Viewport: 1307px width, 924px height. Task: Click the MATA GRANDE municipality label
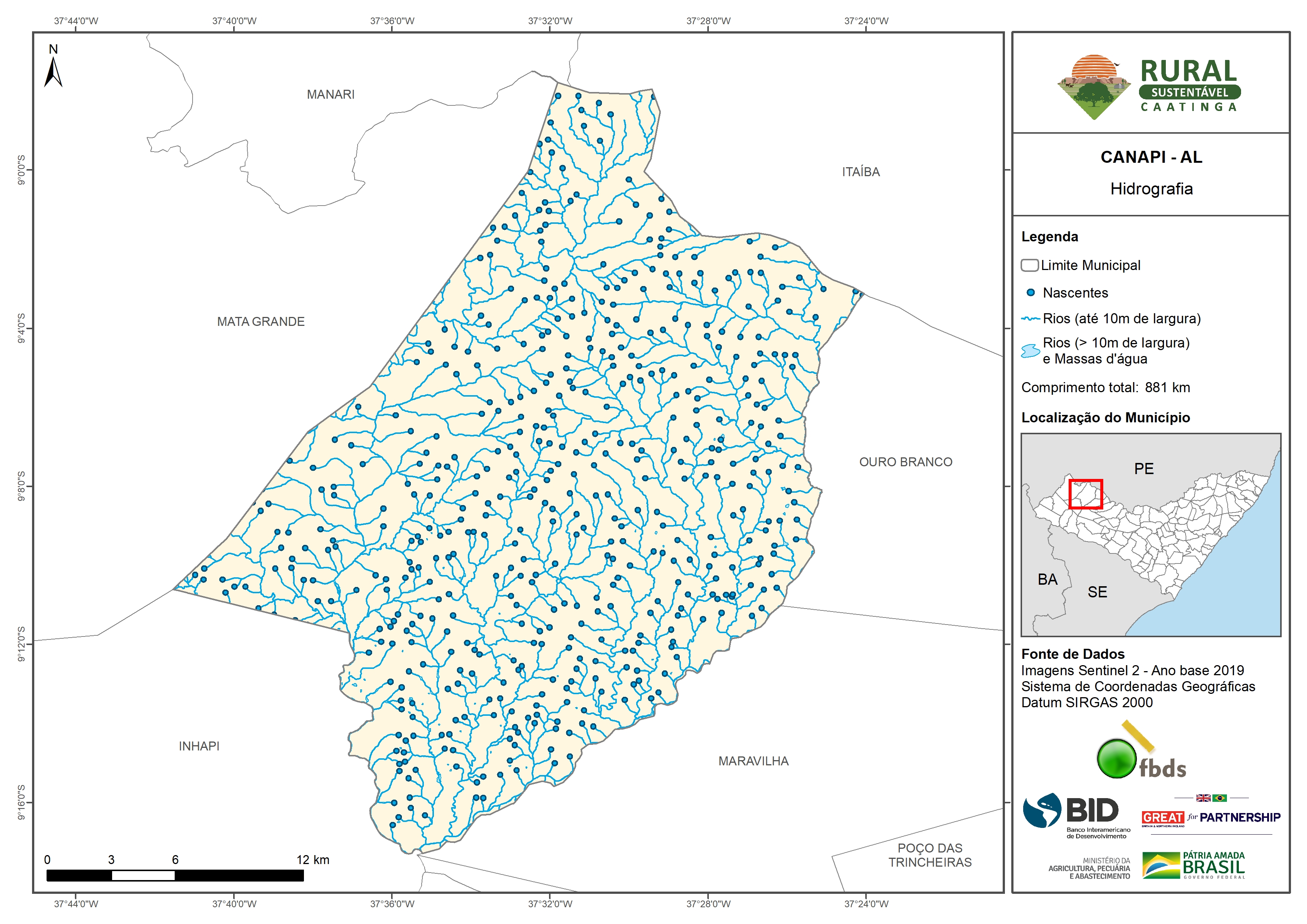(x=261, y=322)
